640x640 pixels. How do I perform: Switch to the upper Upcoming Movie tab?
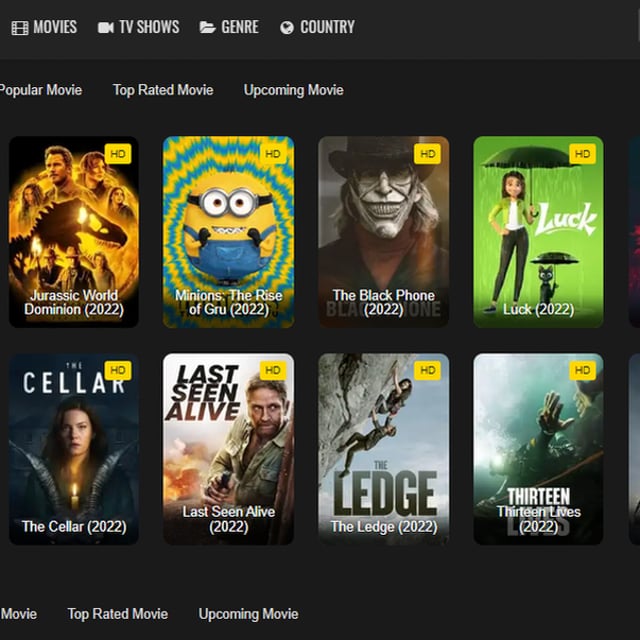tap(294, 90)
